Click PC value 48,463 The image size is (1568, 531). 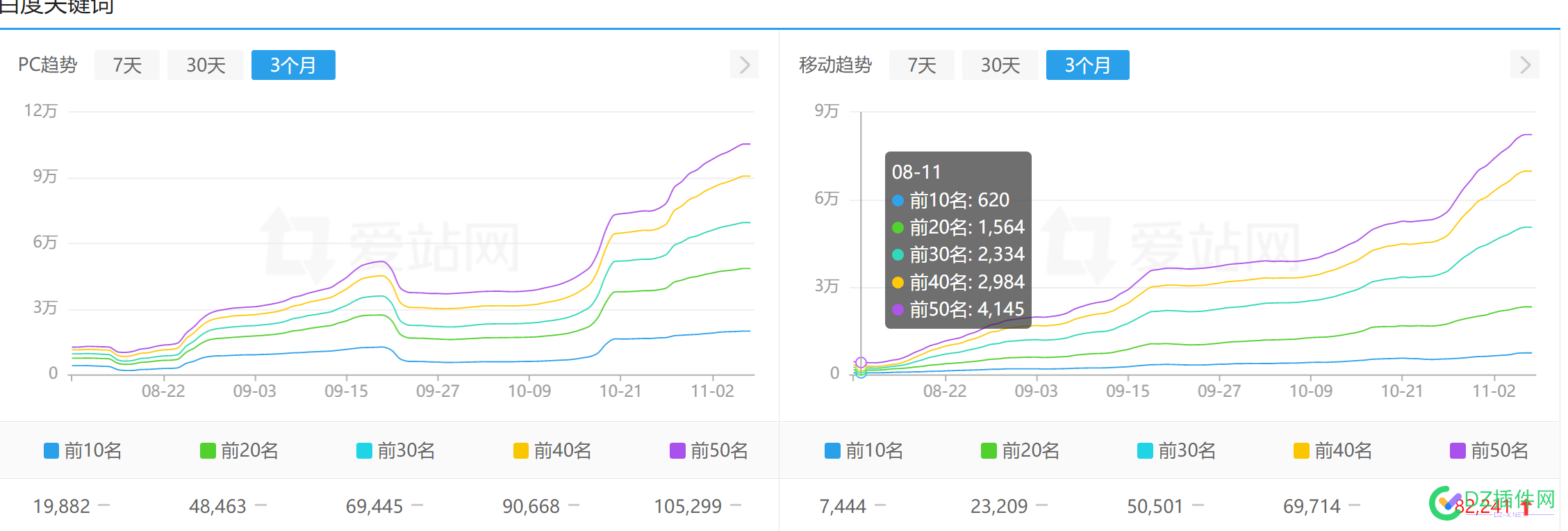point(218,506)
